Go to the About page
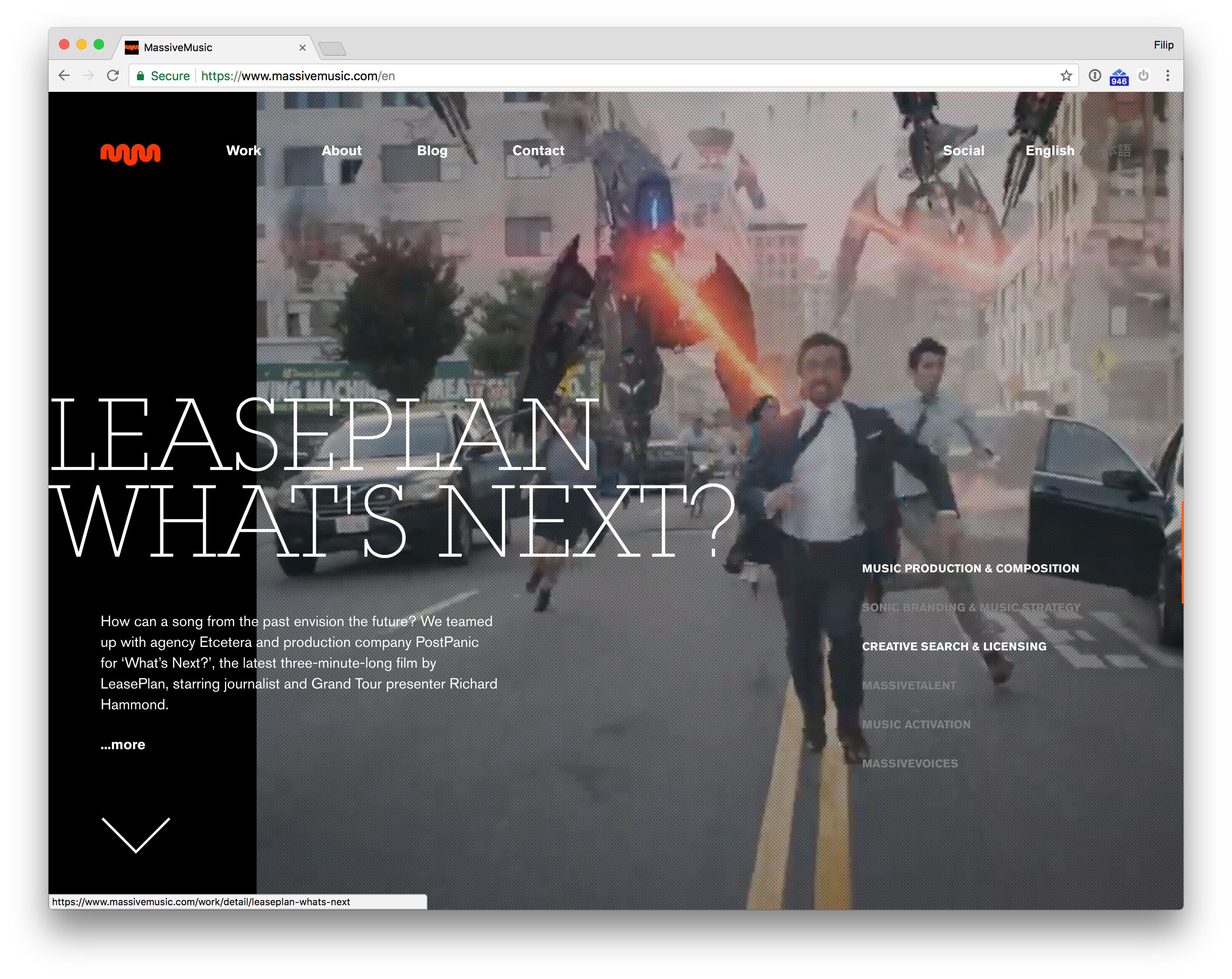 click(x=341, y=151)
